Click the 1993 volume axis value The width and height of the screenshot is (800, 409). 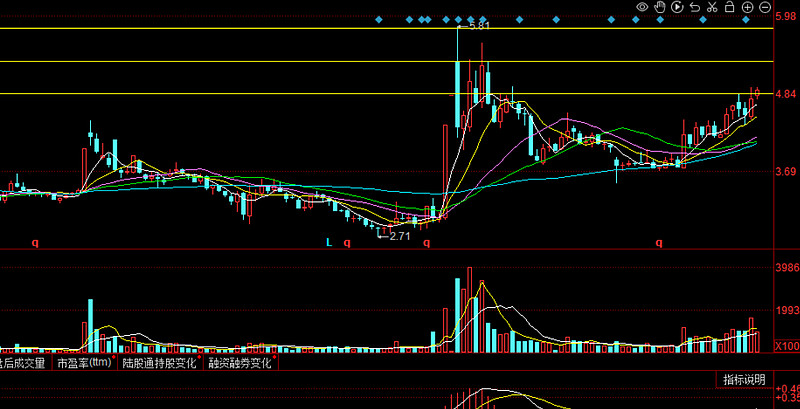coord(787,311)
